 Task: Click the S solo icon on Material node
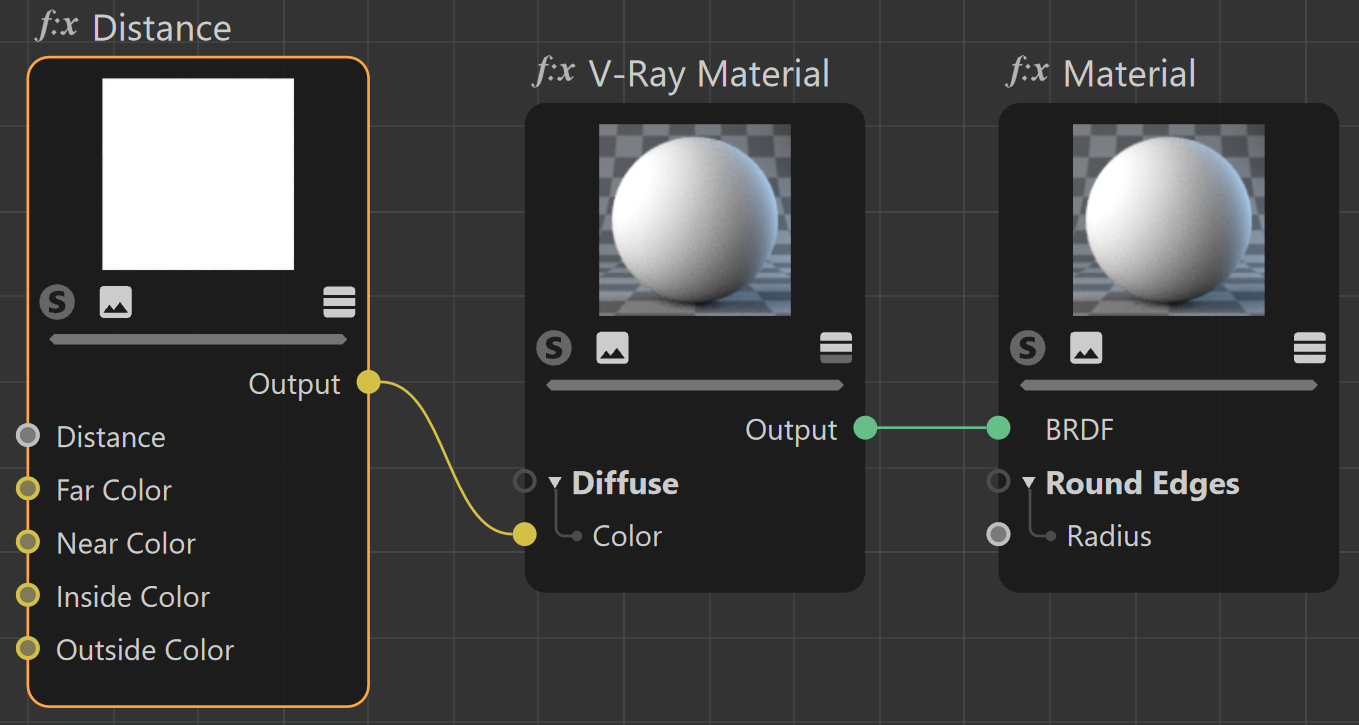(1027, 347)
